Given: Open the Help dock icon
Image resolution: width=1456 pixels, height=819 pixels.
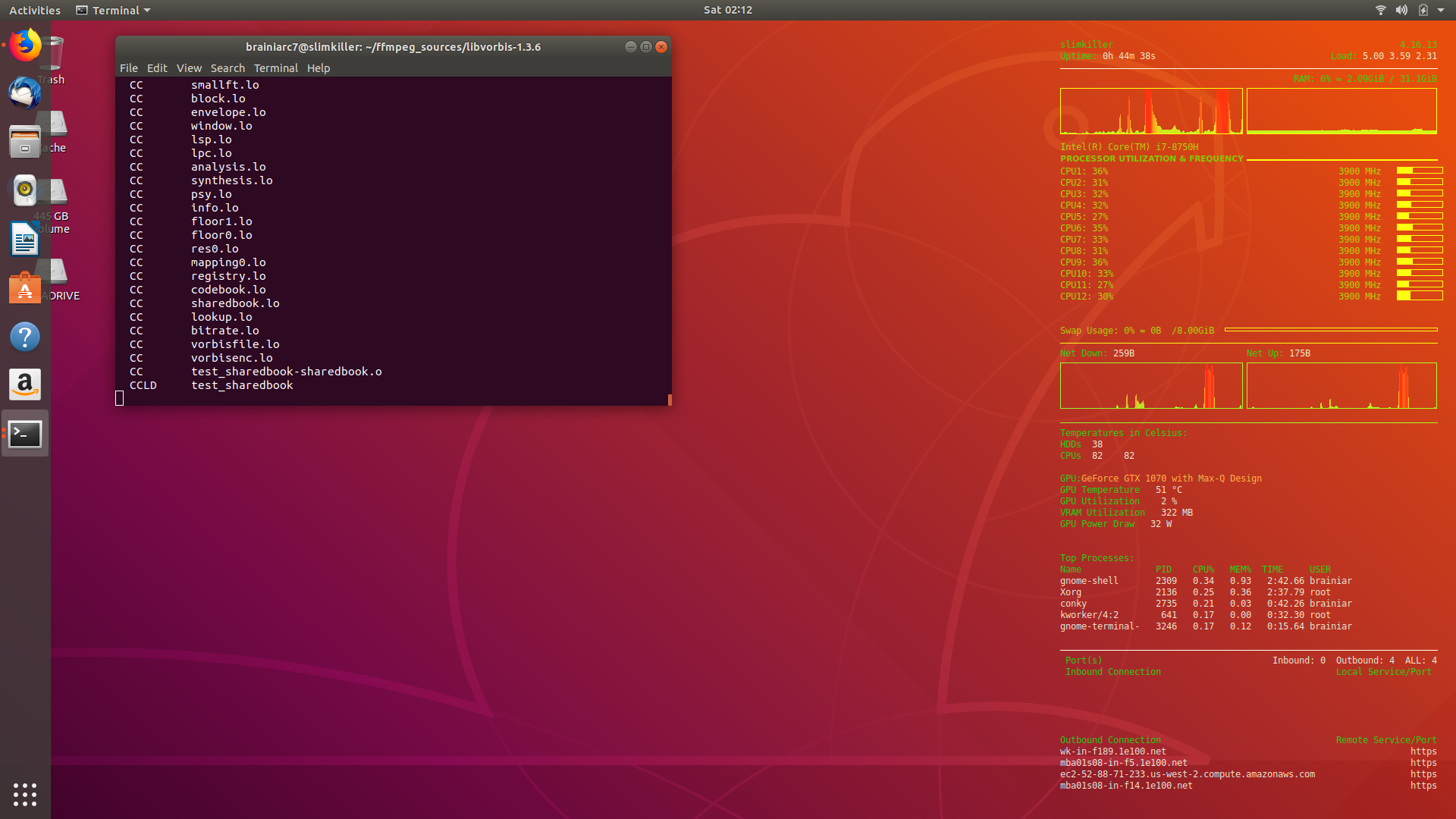Looking at the screenshot, I should [x=25, y=337].
